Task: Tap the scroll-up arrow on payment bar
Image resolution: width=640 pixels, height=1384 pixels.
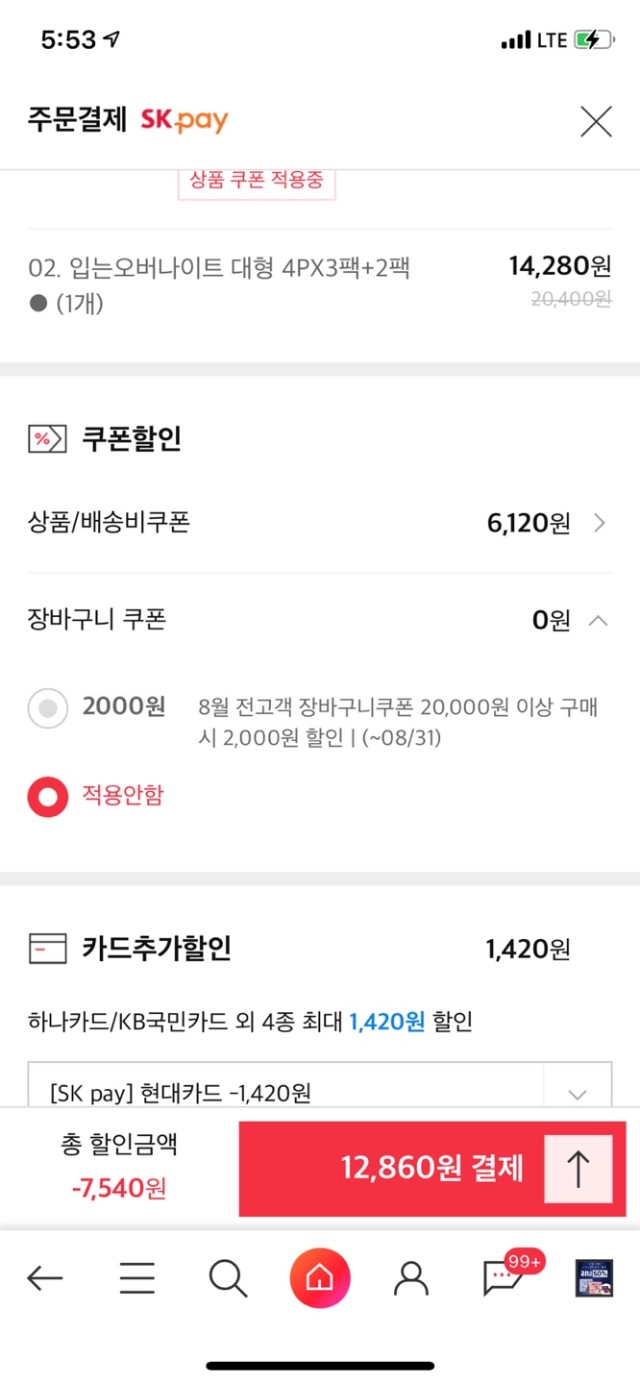Action: [579, 1168]
